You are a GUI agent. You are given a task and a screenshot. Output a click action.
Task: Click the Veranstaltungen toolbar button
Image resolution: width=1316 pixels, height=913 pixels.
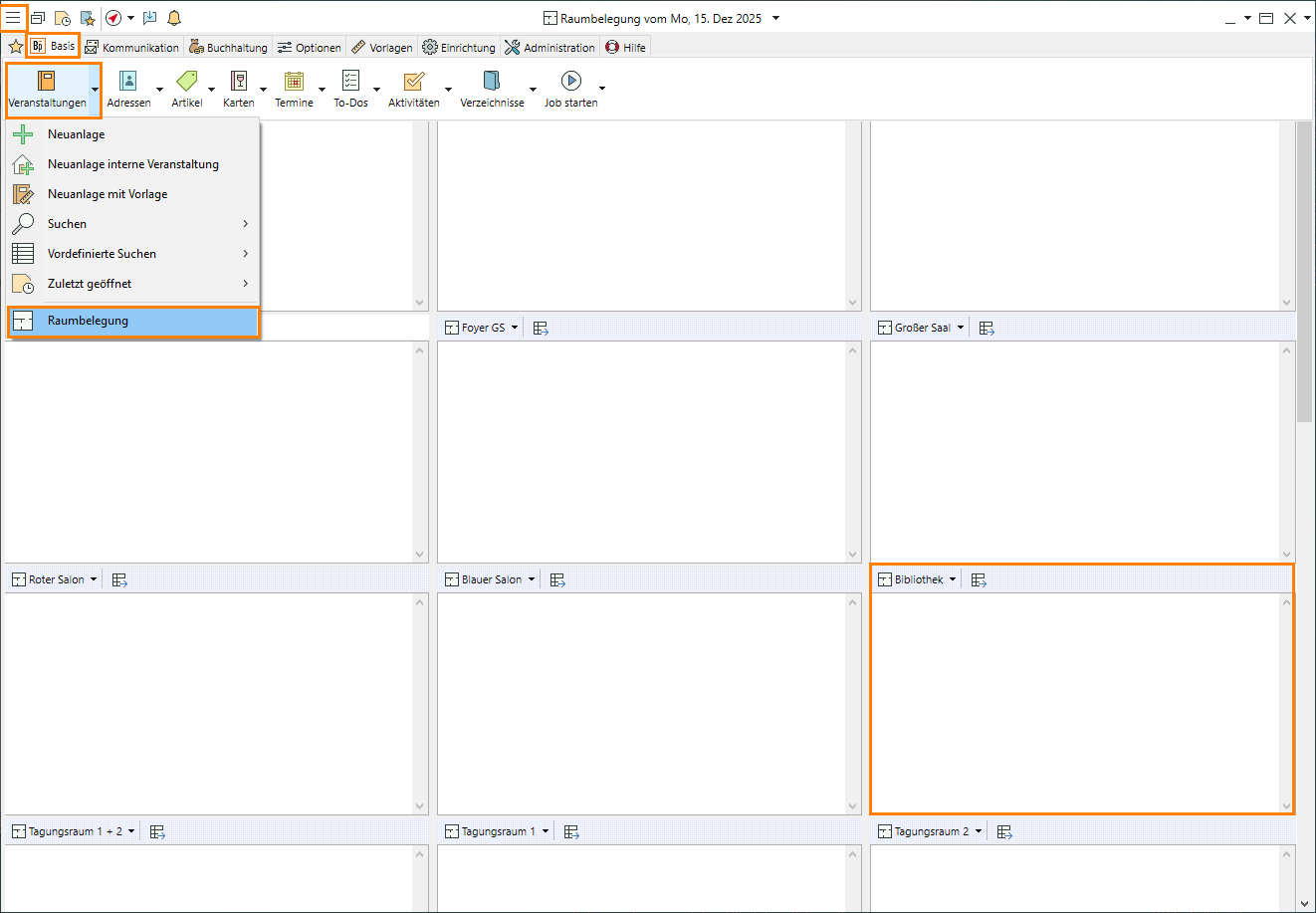(46, 90)
